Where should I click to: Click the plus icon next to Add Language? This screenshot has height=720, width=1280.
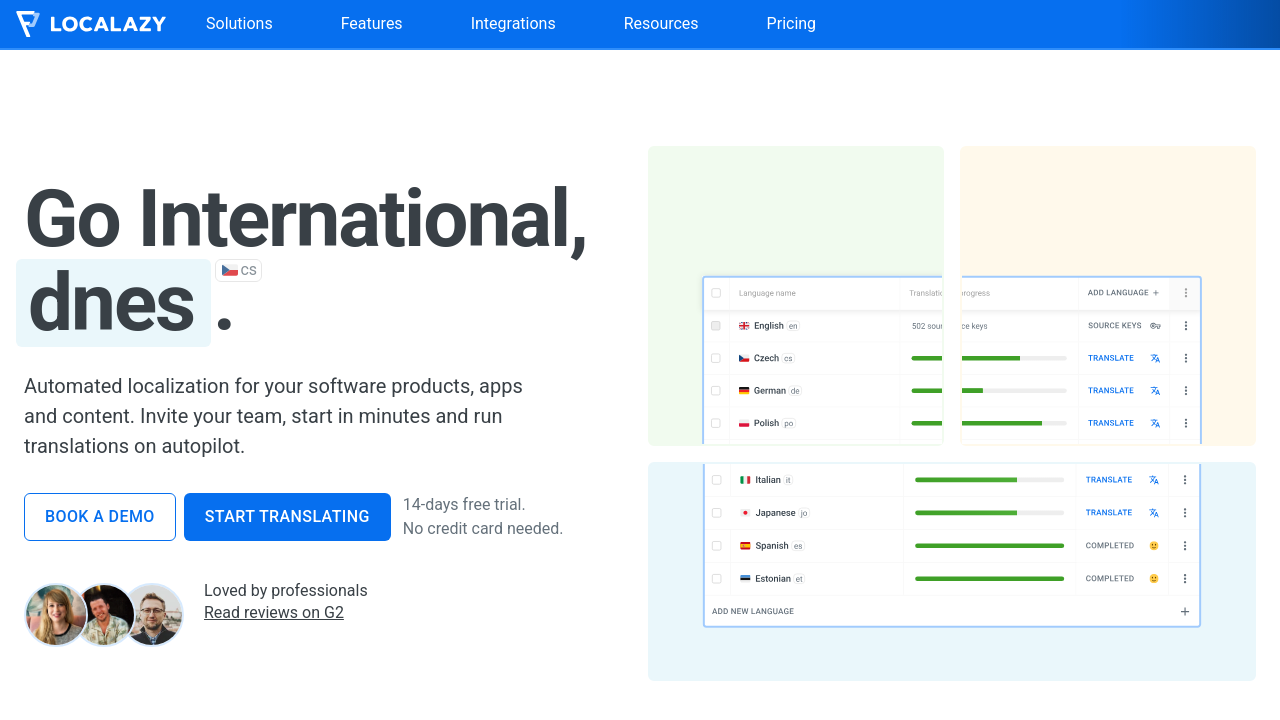coord(1156,293)
